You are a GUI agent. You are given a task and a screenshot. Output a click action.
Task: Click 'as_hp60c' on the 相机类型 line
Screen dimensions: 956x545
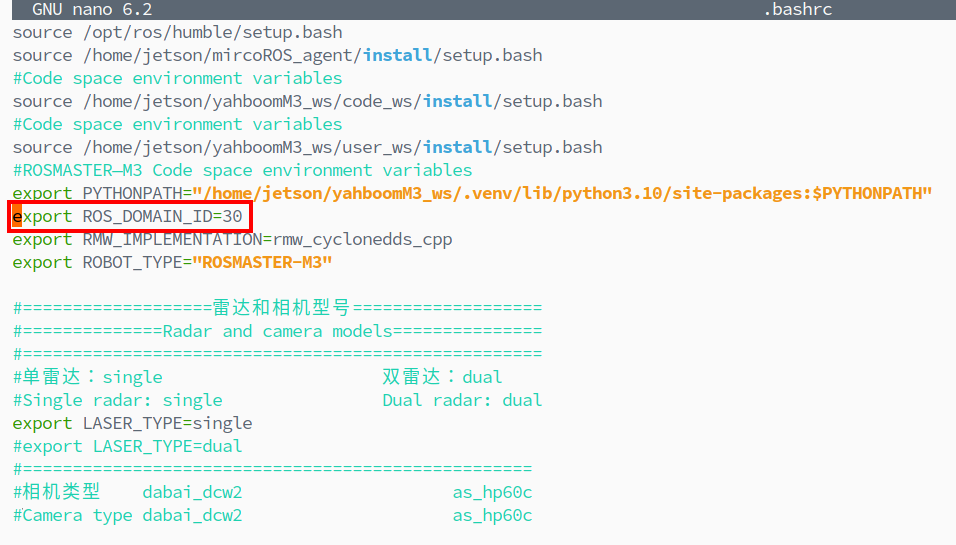(x=492, y=493)
